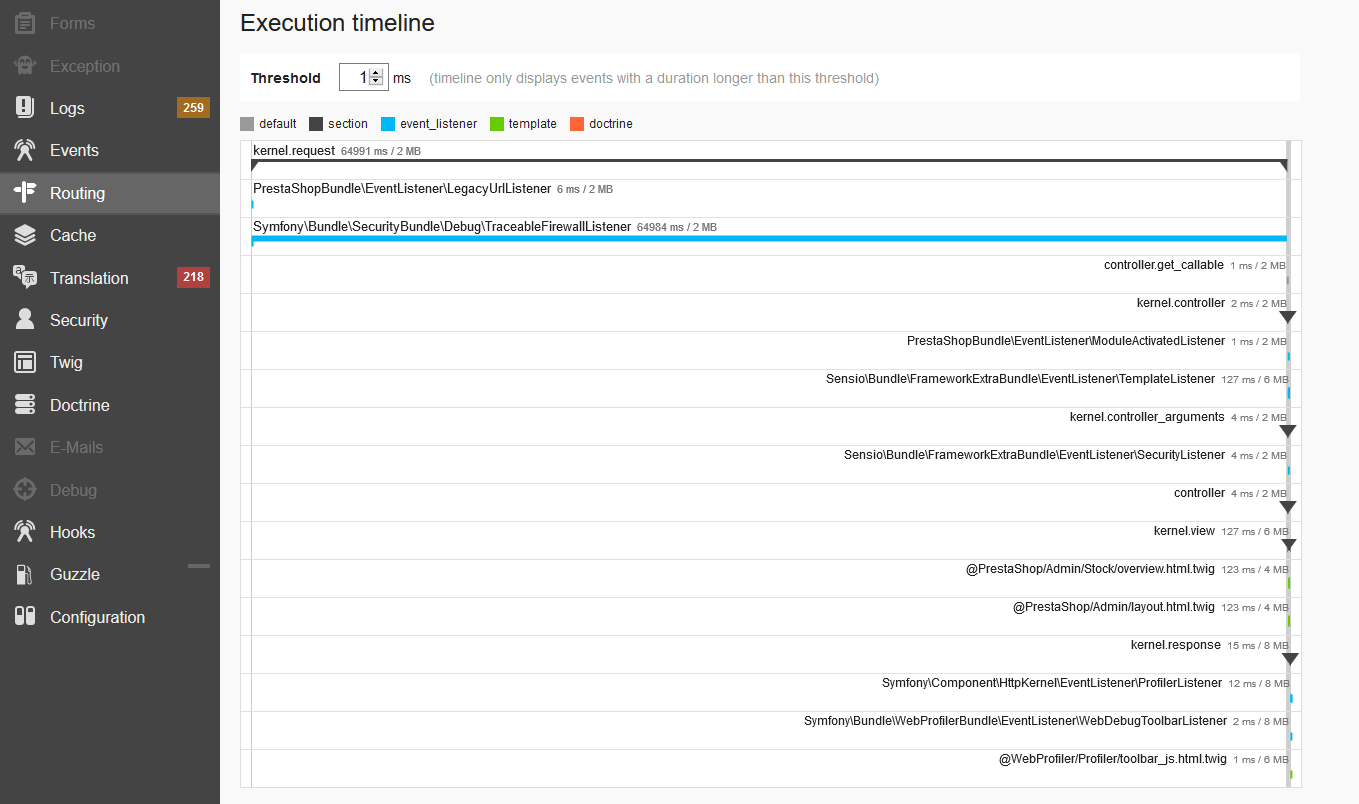Click the Translation language icon
The width and height of the screenshot is (1359, 804).
click(25, 278)
